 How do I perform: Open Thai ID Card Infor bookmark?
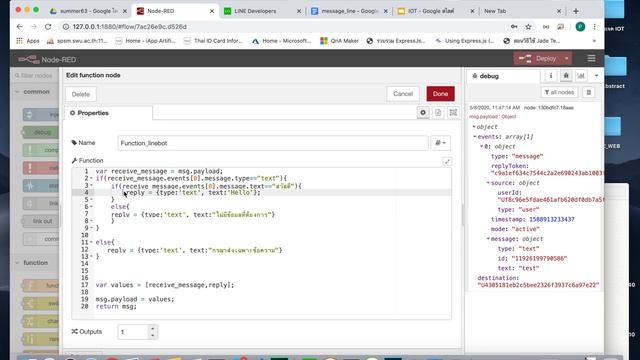click(x=213, y=41)
